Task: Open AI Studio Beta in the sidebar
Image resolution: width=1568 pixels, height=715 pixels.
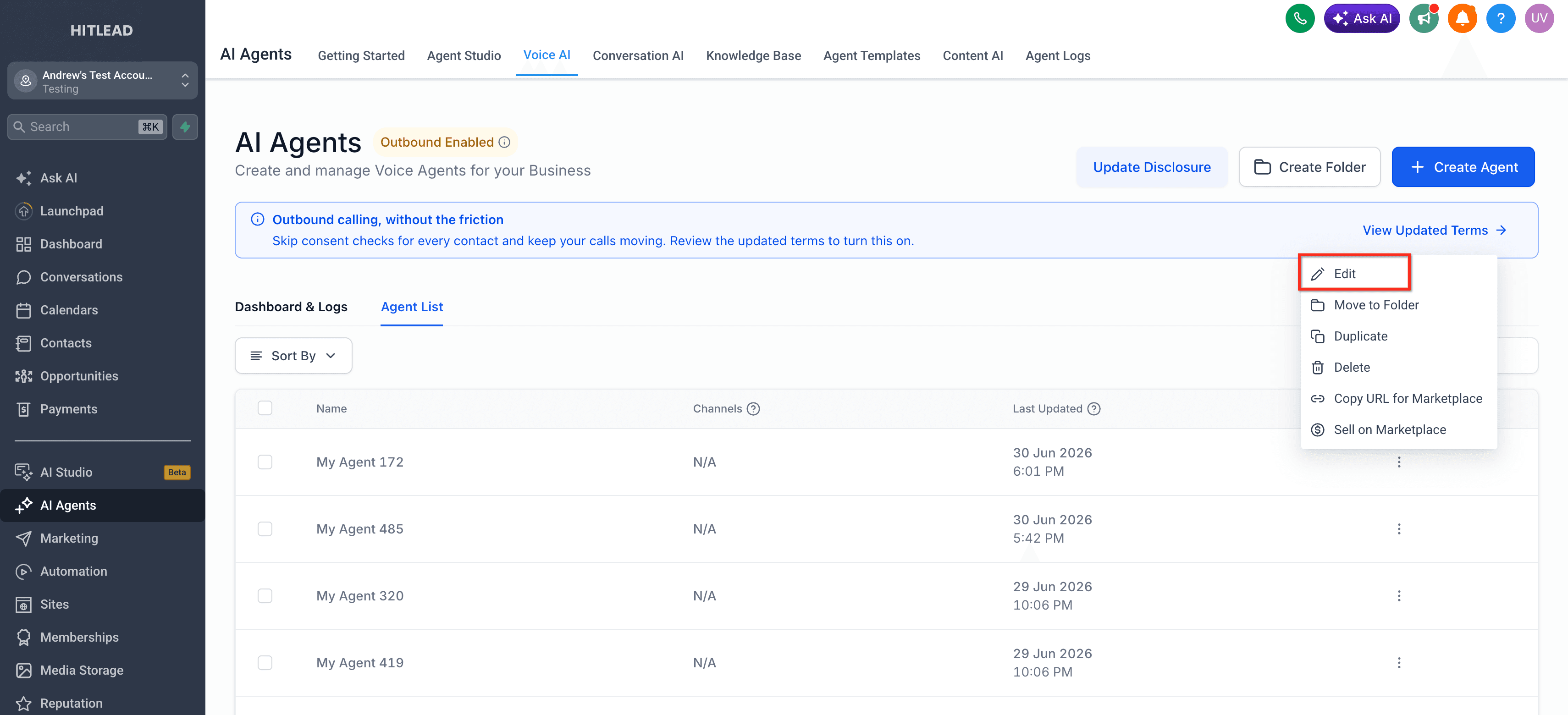Action: point(102,472)
